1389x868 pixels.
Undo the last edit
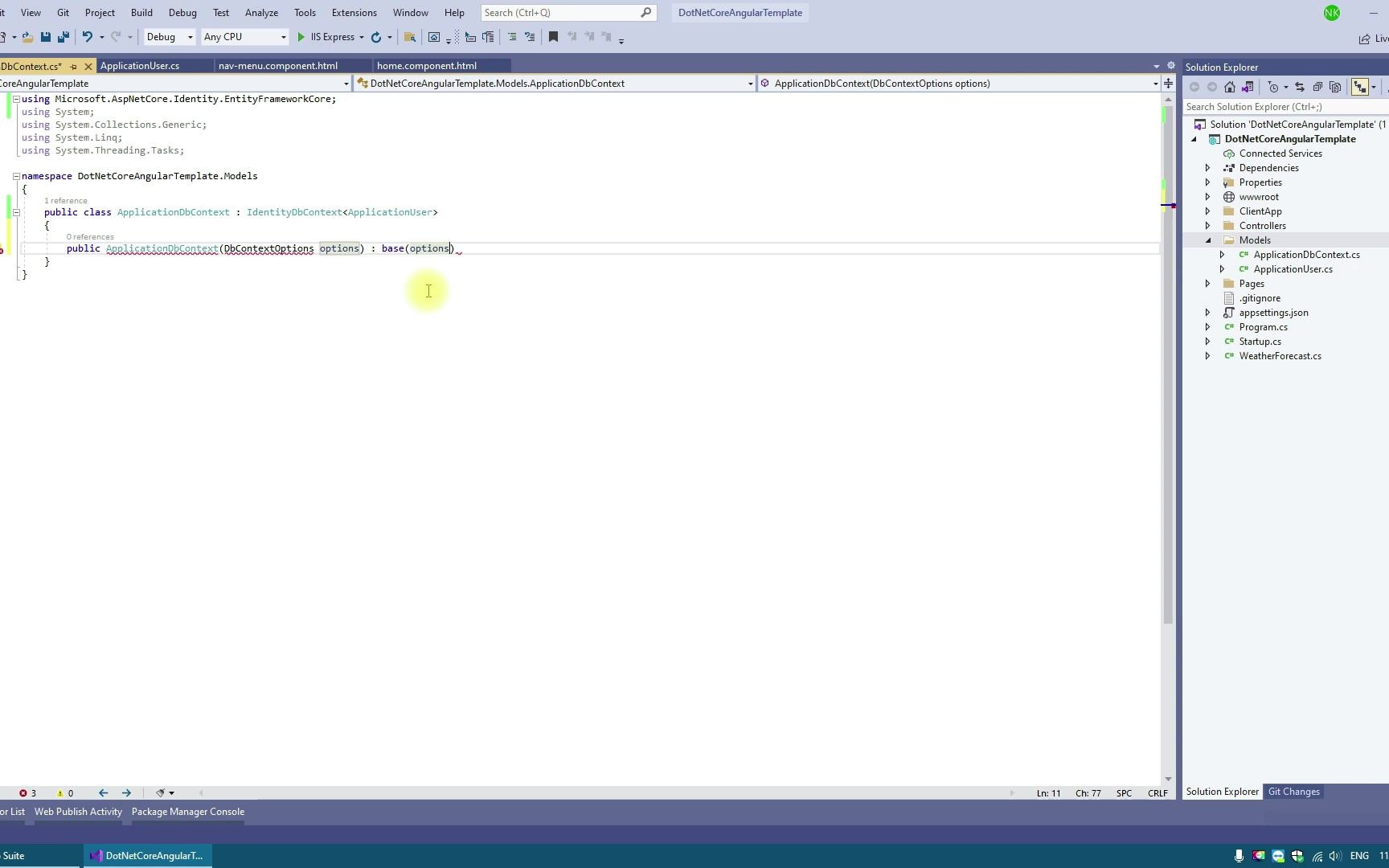coord(88,37)
